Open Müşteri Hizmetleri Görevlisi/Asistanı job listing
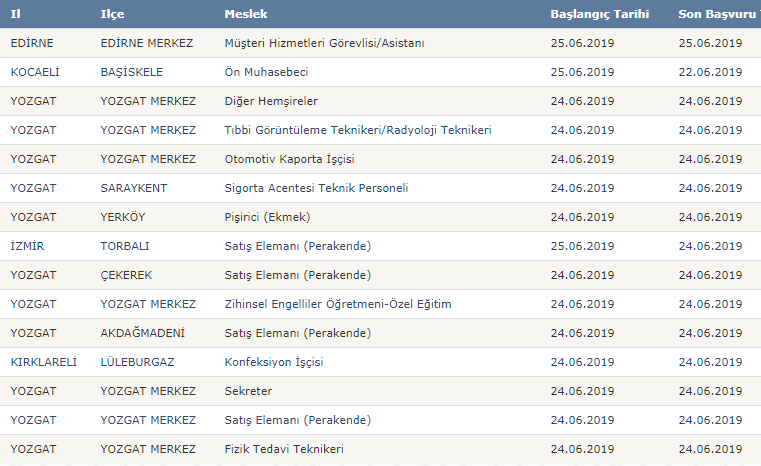This screenshot has height=466, width=761. click(324, 43)
